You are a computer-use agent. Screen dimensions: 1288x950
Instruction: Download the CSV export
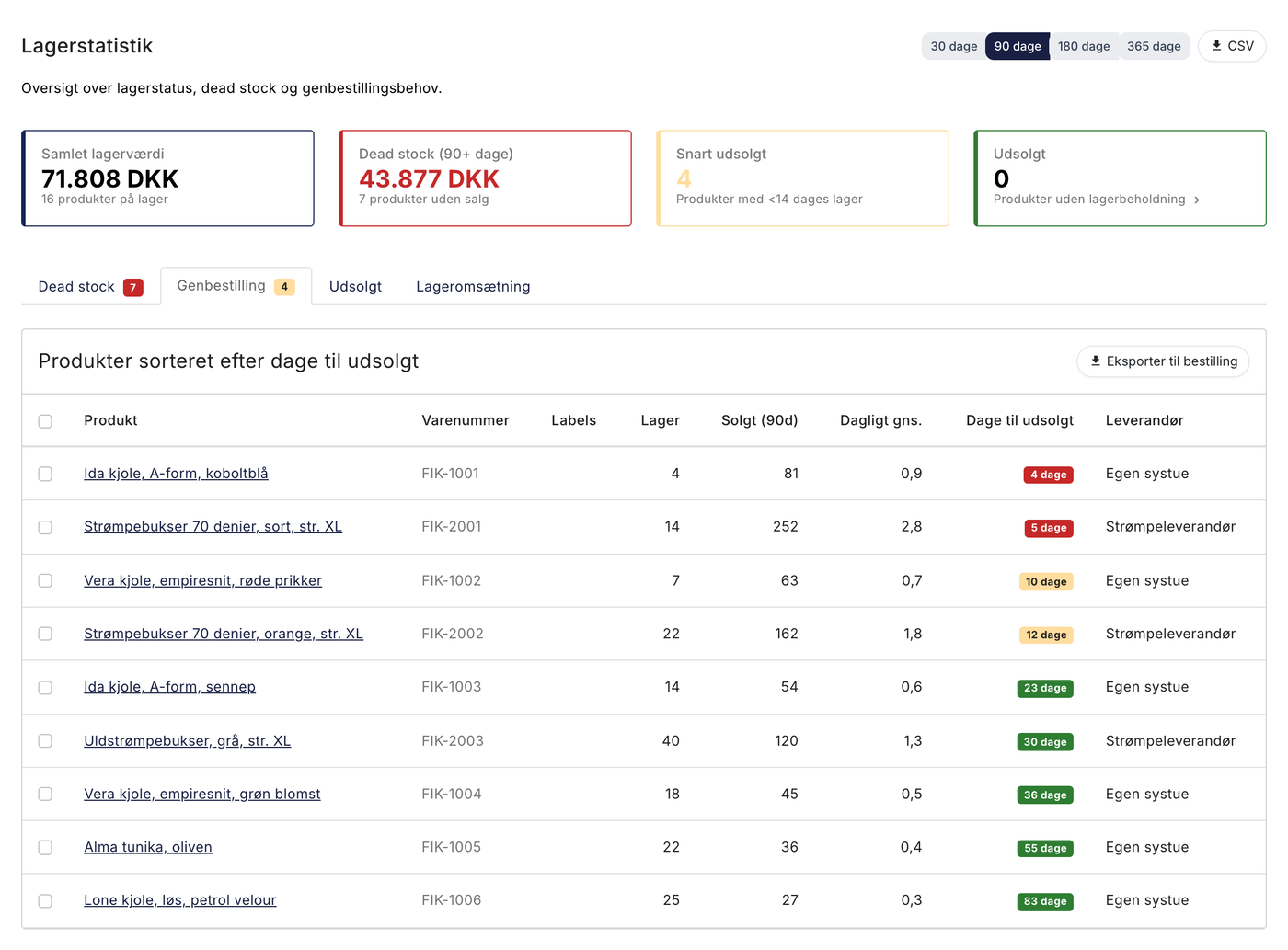coord(1232,46)
